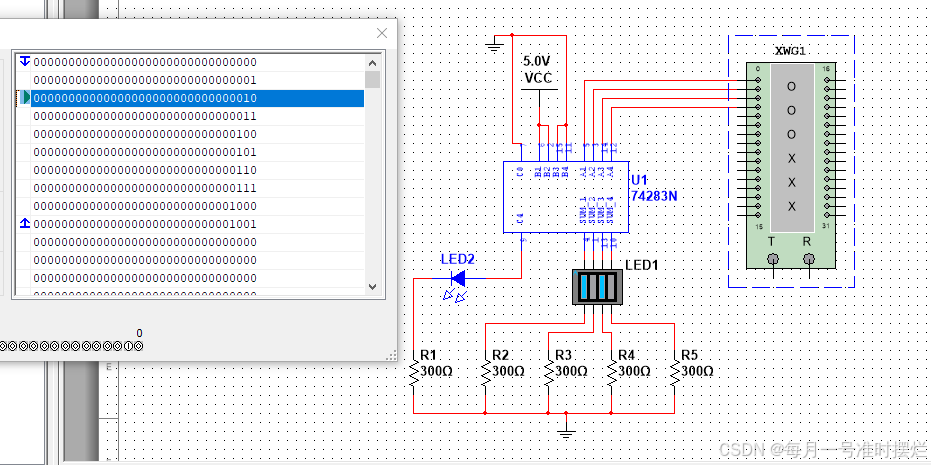Click the final position up-arrow marker

coord(25,224)
